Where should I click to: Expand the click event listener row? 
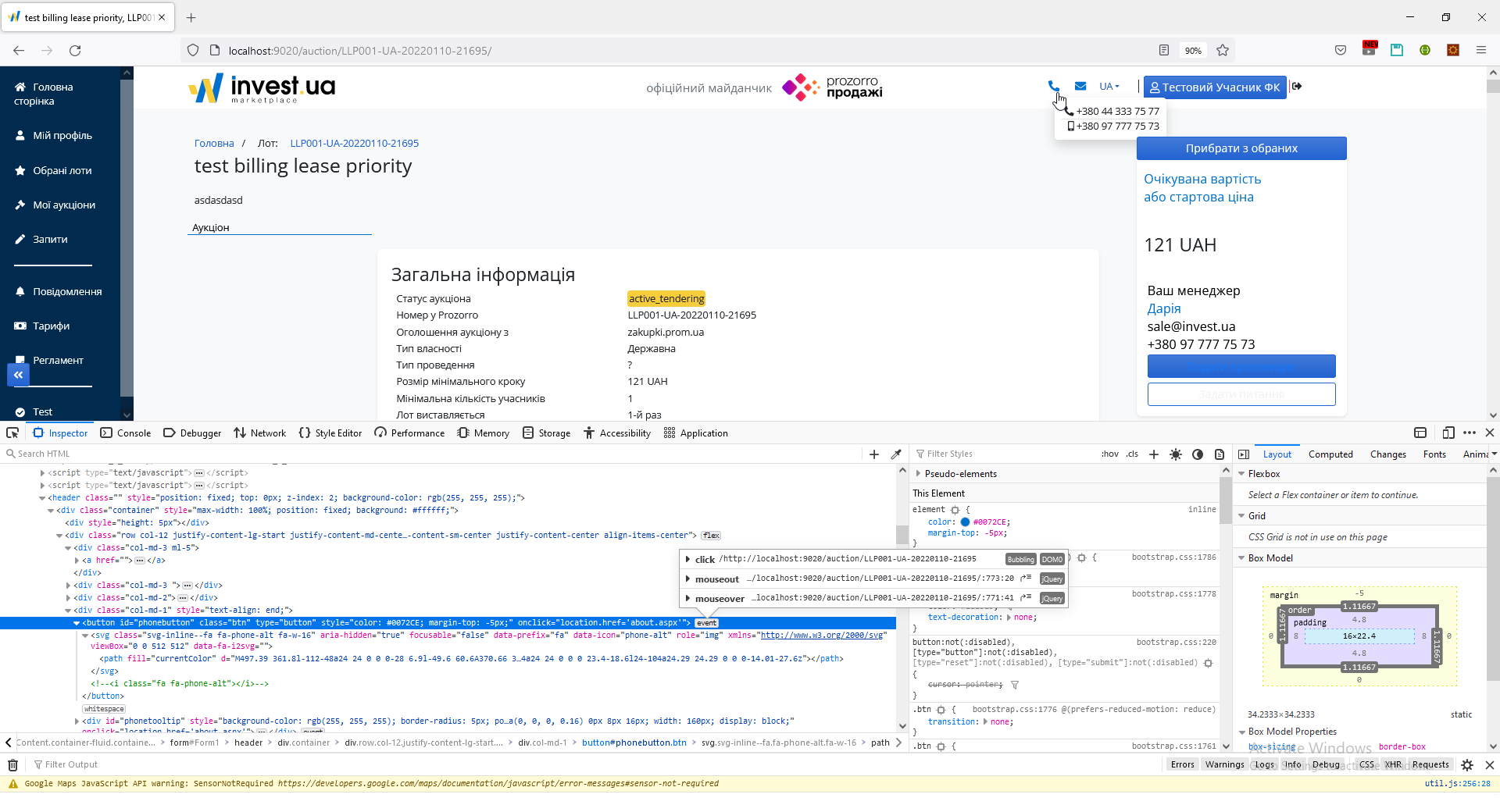pos(687,559)
